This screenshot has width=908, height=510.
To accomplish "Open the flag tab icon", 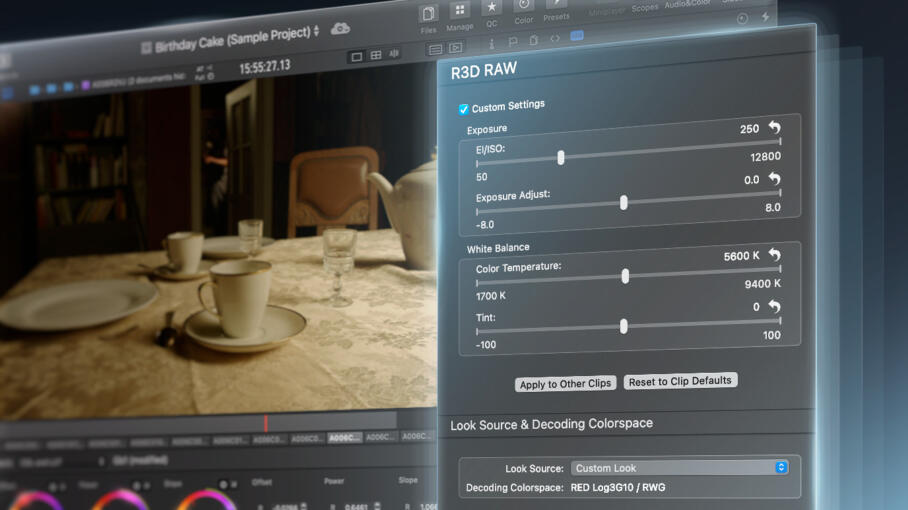I will 512,42.
